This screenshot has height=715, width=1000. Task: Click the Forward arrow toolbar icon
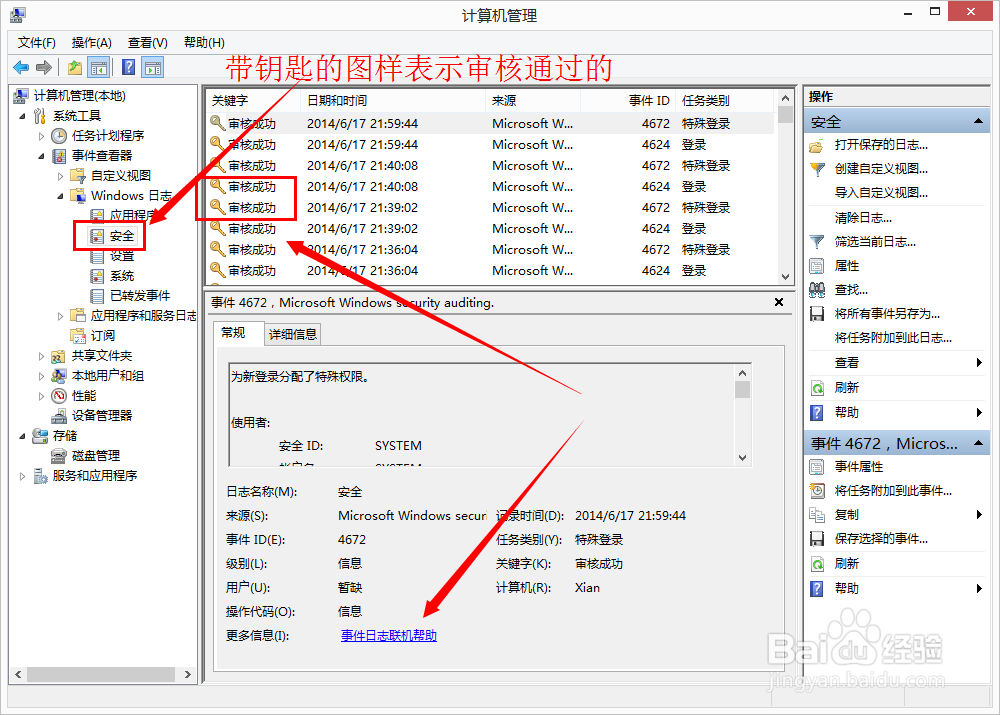click(x=44, y=67)
